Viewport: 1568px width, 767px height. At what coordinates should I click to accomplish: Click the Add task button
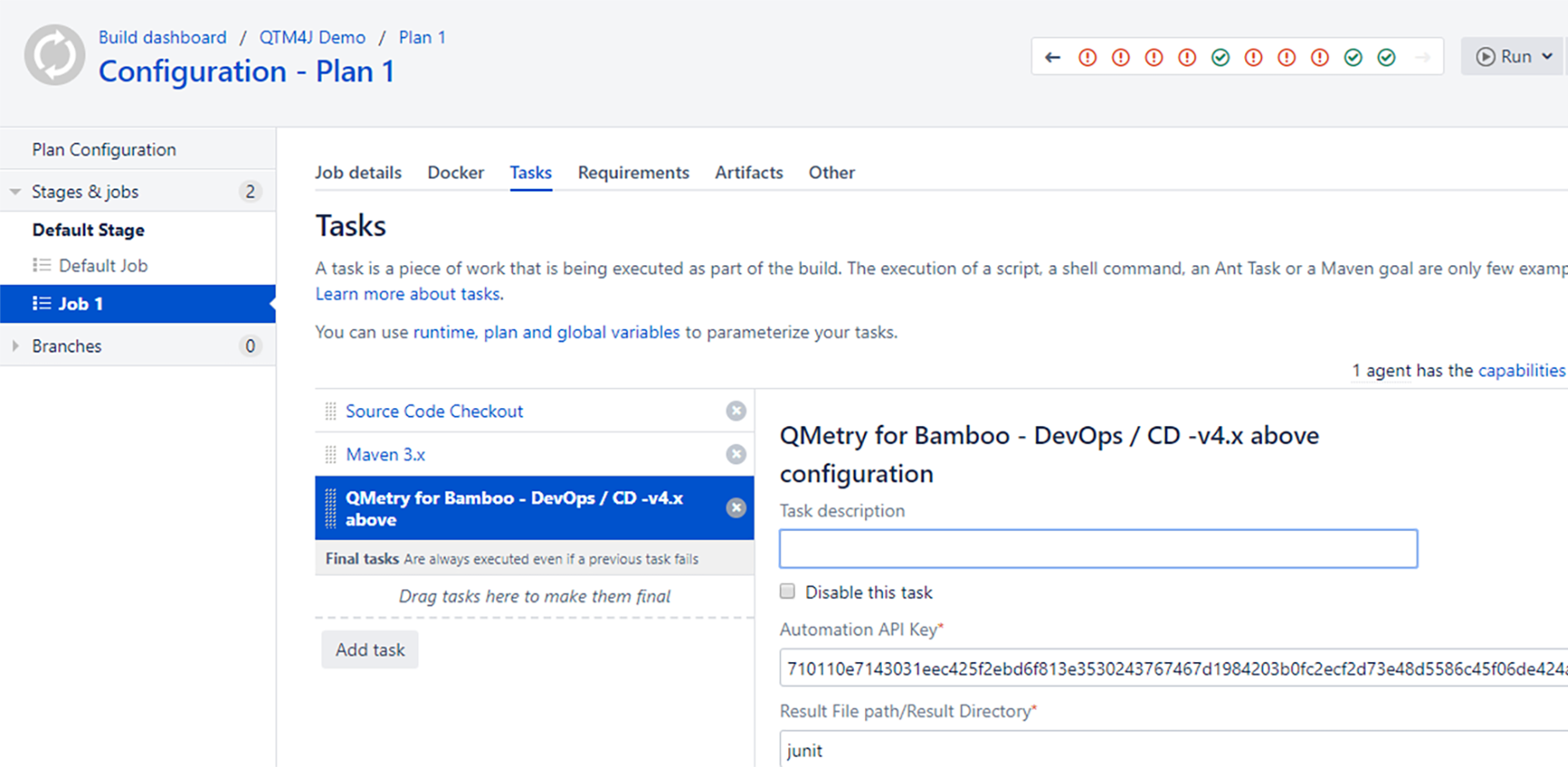click(x=370, y=649)
